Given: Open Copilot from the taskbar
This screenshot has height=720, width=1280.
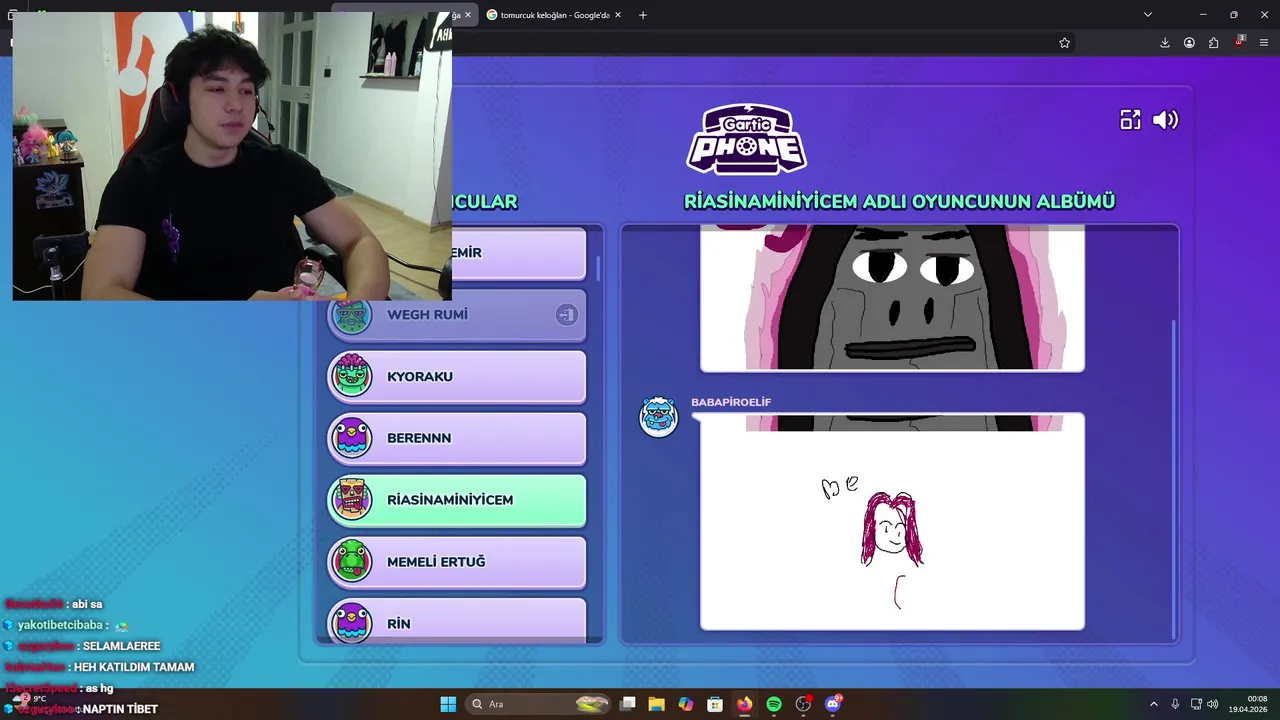Looking at the screenshot, I should click(686, 704).
